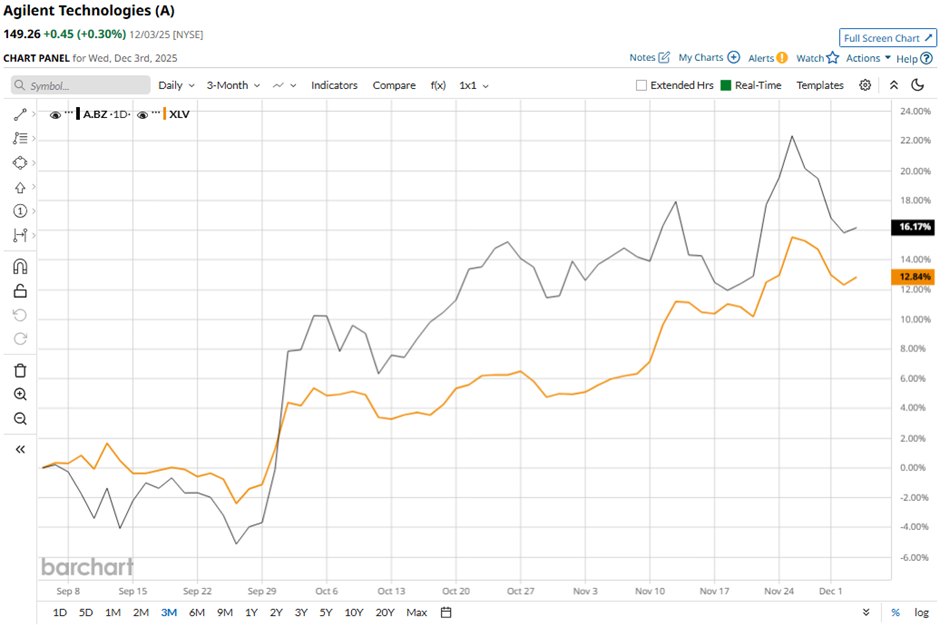Viewport: 940px width, 627px height.
Task: Enable the Extended Hrs checkbox
Action: click(641, 85)
